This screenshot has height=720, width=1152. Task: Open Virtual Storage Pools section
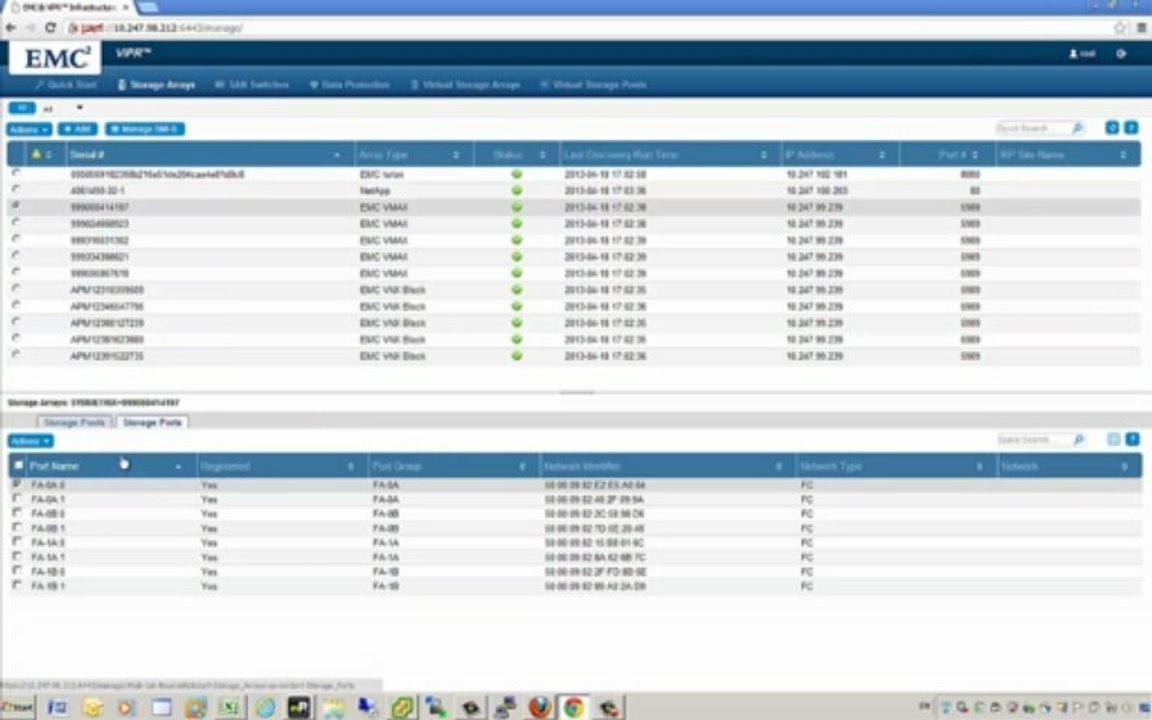[x=593, y=85]
